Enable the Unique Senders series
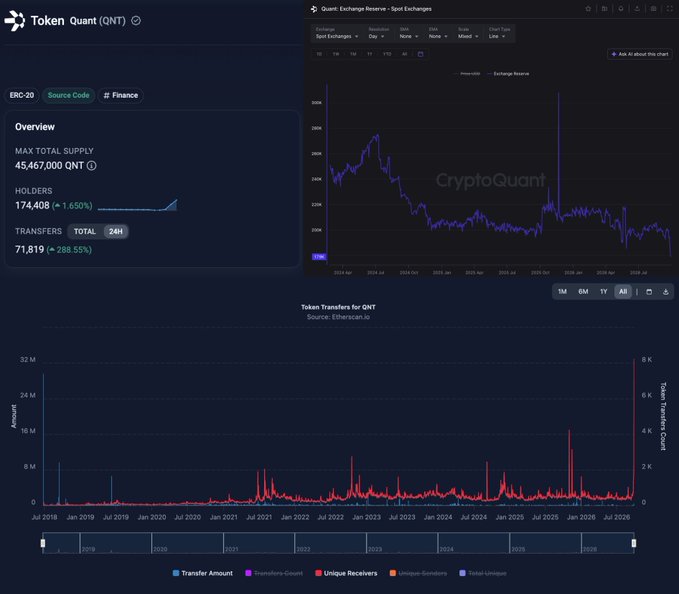 point(418,573)
